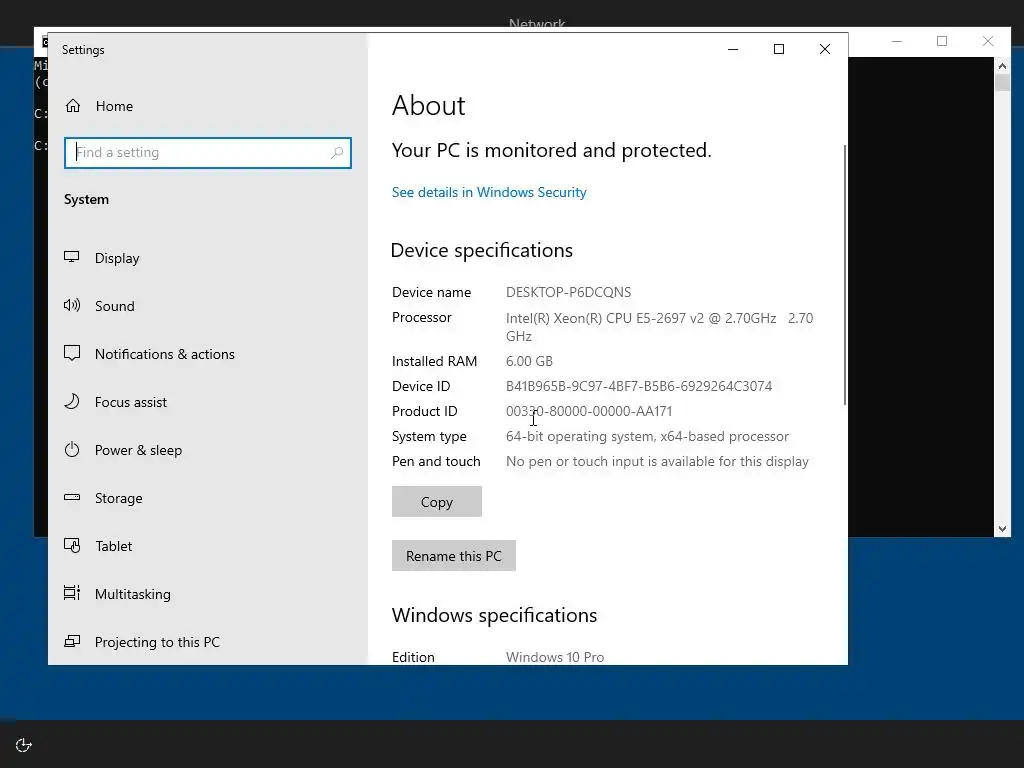
Task: Open the Sound settings
Action: (114, 306)
